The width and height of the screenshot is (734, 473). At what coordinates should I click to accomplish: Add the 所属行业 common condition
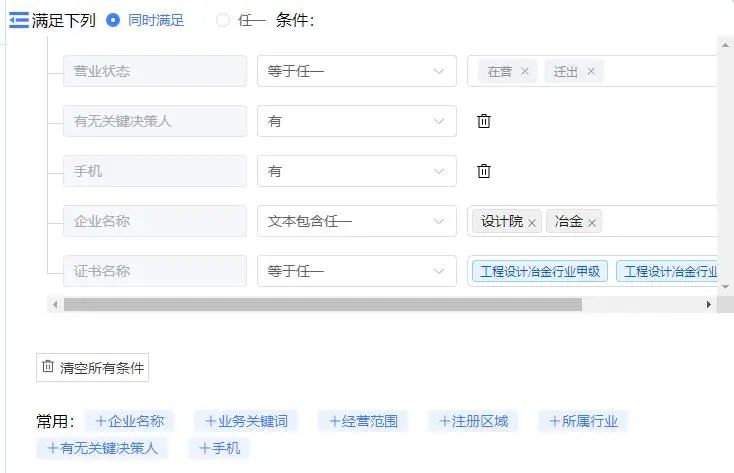coord(583,421)
